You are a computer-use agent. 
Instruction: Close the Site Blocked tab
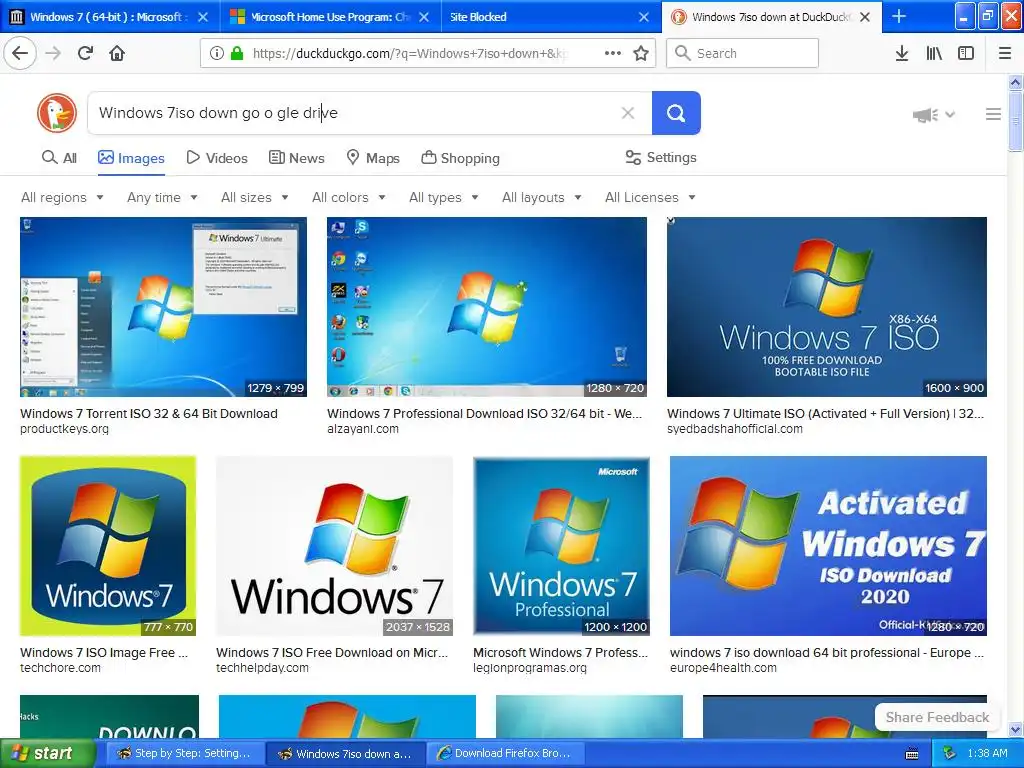click(x=644, y=17)
